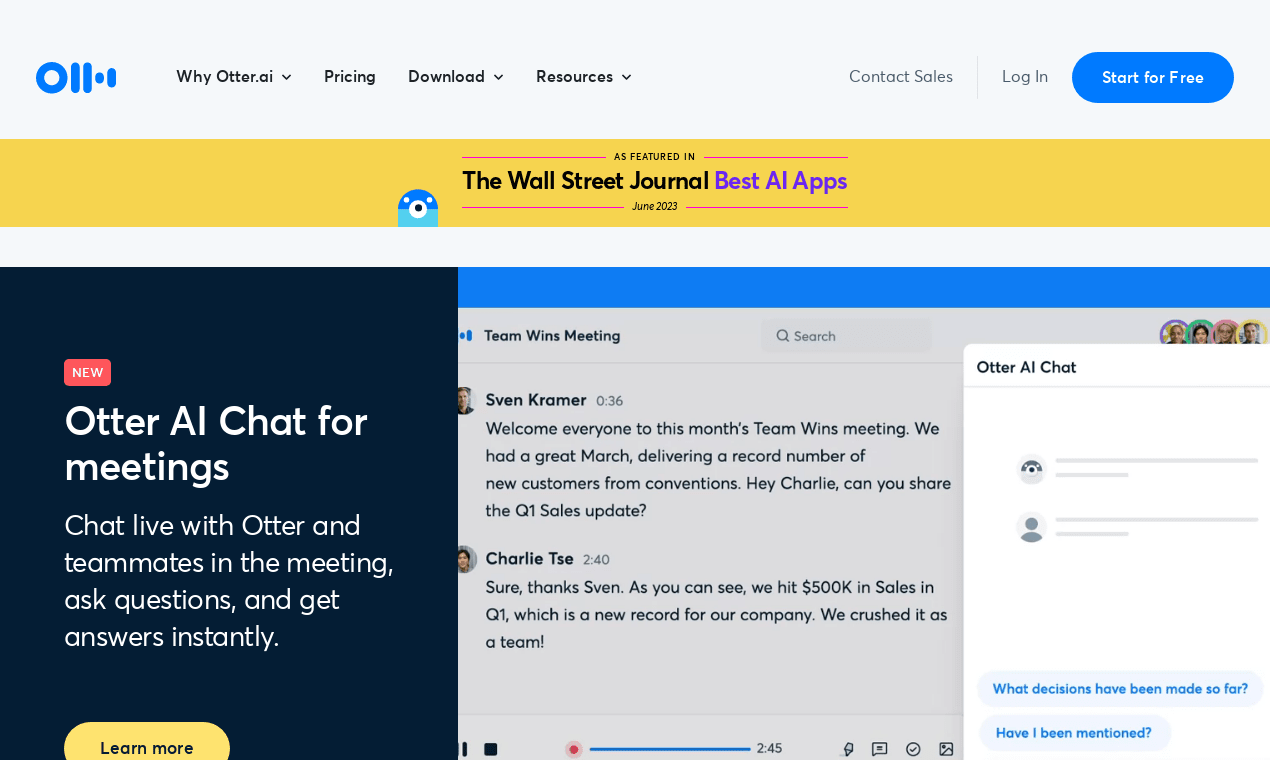Click The Wall Street Journal Best AI Apps banner

(655, 181)
